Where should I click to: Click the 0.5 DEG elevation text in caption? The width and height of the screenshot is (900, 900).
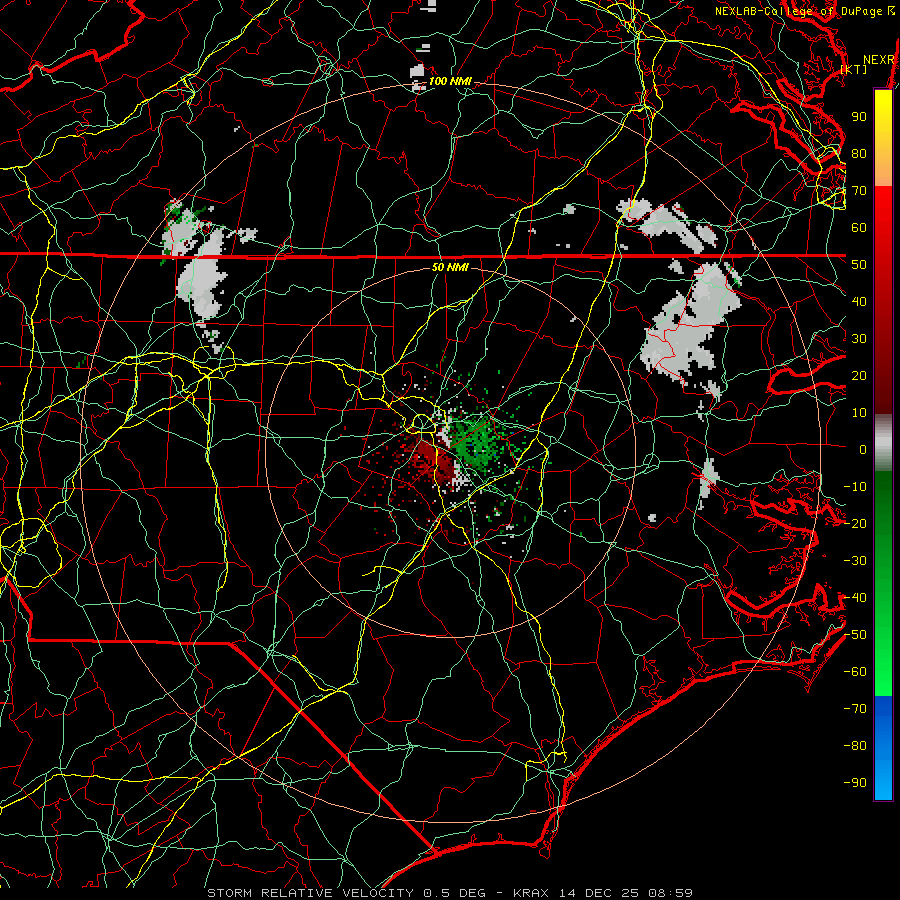coord(454,893)
